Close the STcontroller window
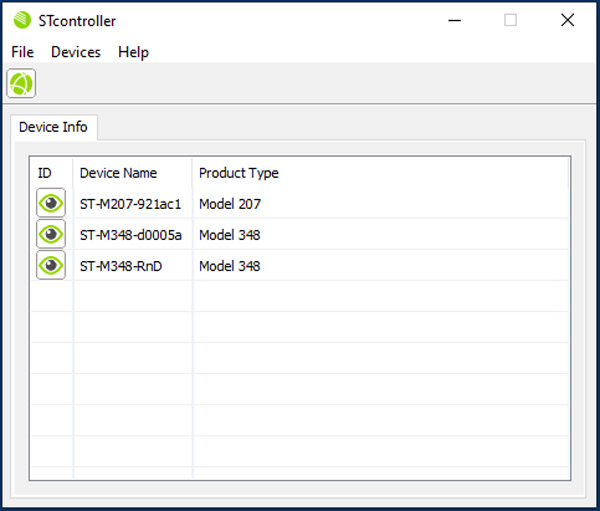The width and height of the screenshot is (600, 511). coord(567,20)
